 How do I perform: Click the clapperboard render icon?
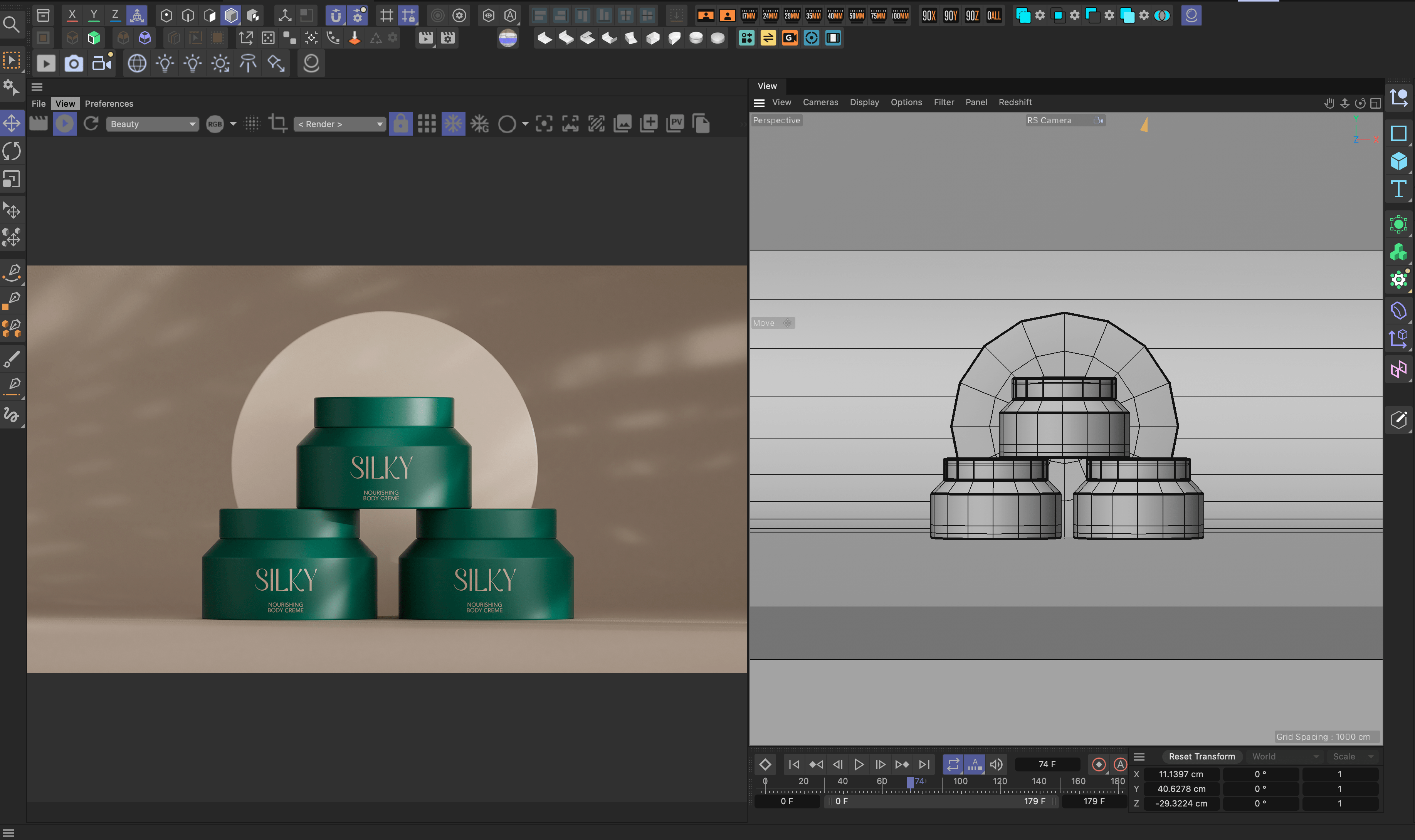pos(39,123)
